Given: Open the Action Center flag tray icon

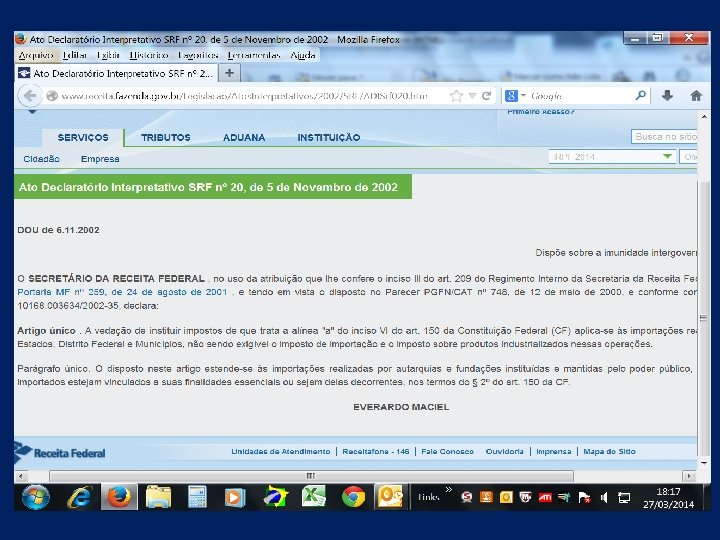Looking at the screenshot, I should 584,497.
